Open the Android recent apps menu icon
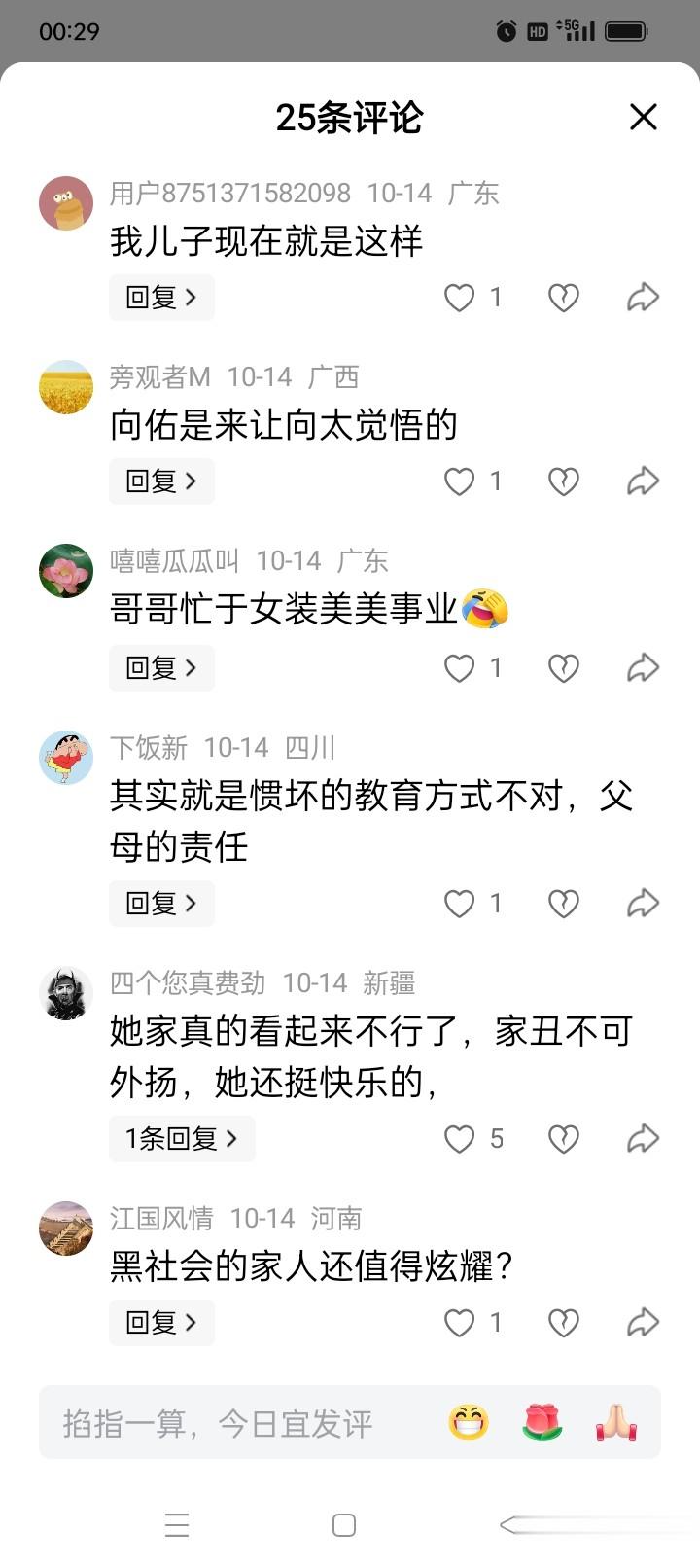The width and height of the screenshot is (700, 1568). pyautogui.click(x=177, y=1525)
